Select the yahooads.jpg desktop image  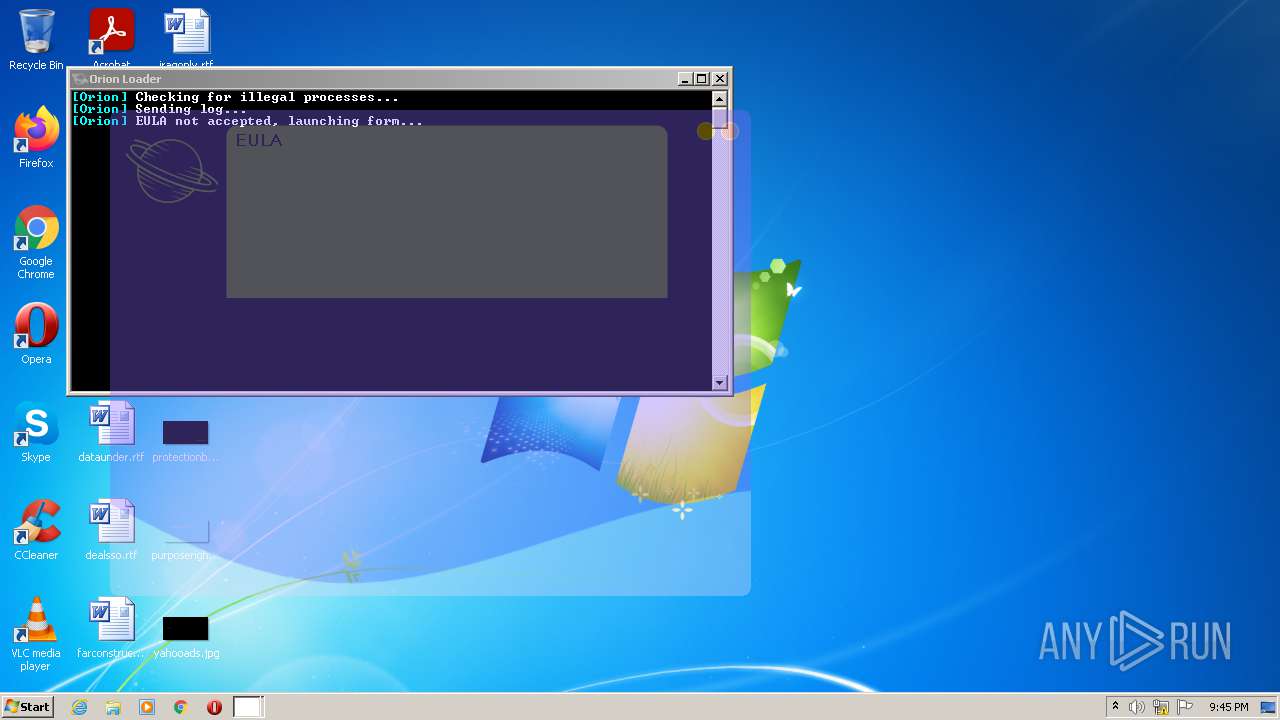point(186,636)
